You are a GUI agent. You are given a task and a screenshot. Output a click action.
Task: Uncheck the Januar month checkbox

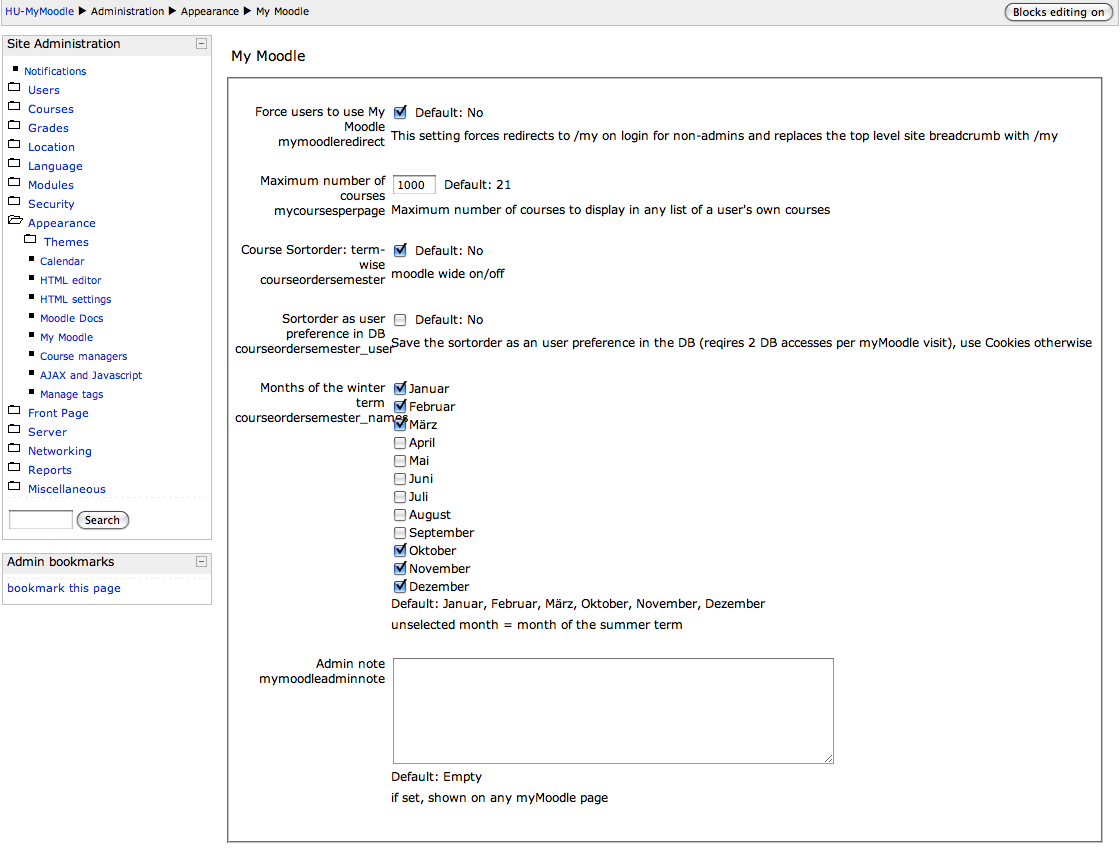(x=400, y=389)
